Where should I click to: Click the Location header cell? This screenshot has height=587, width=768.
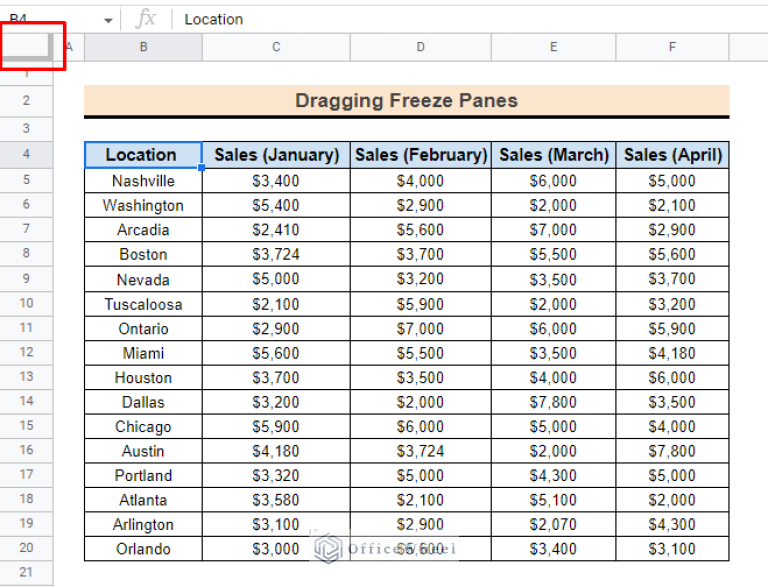click(143, 155)
